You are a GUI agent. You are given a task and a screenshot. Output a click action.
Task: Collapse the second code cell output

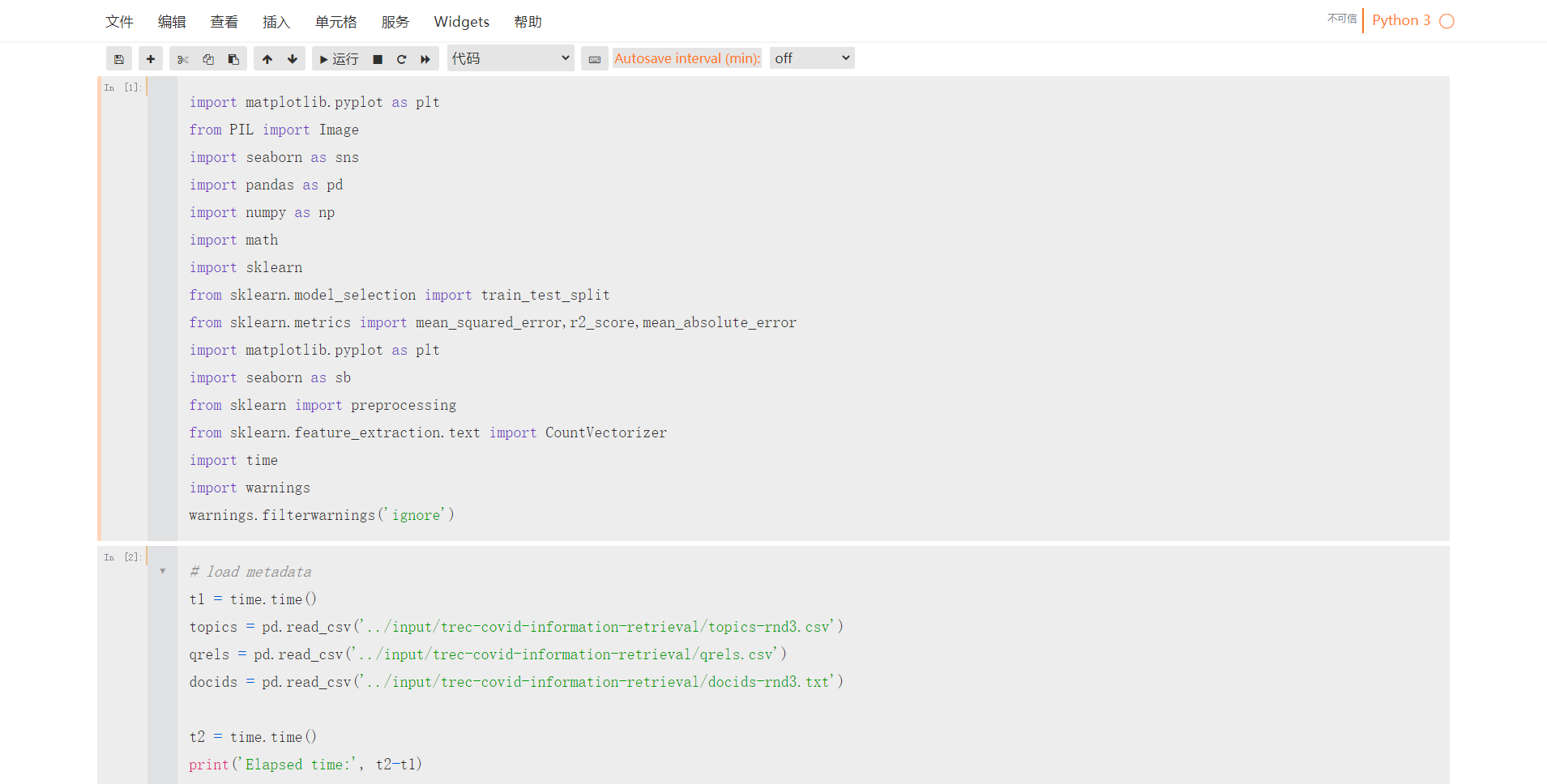coord(162,570)
